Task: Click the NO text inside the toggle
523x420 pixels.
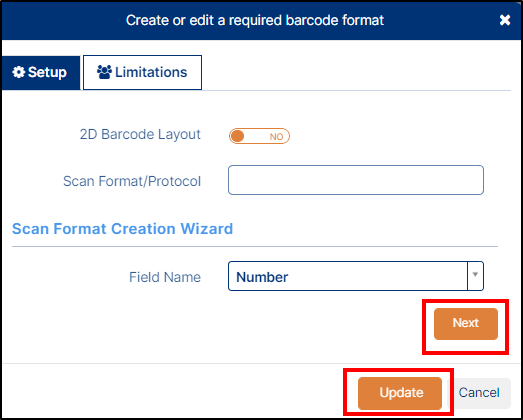Action: [276, 137]
